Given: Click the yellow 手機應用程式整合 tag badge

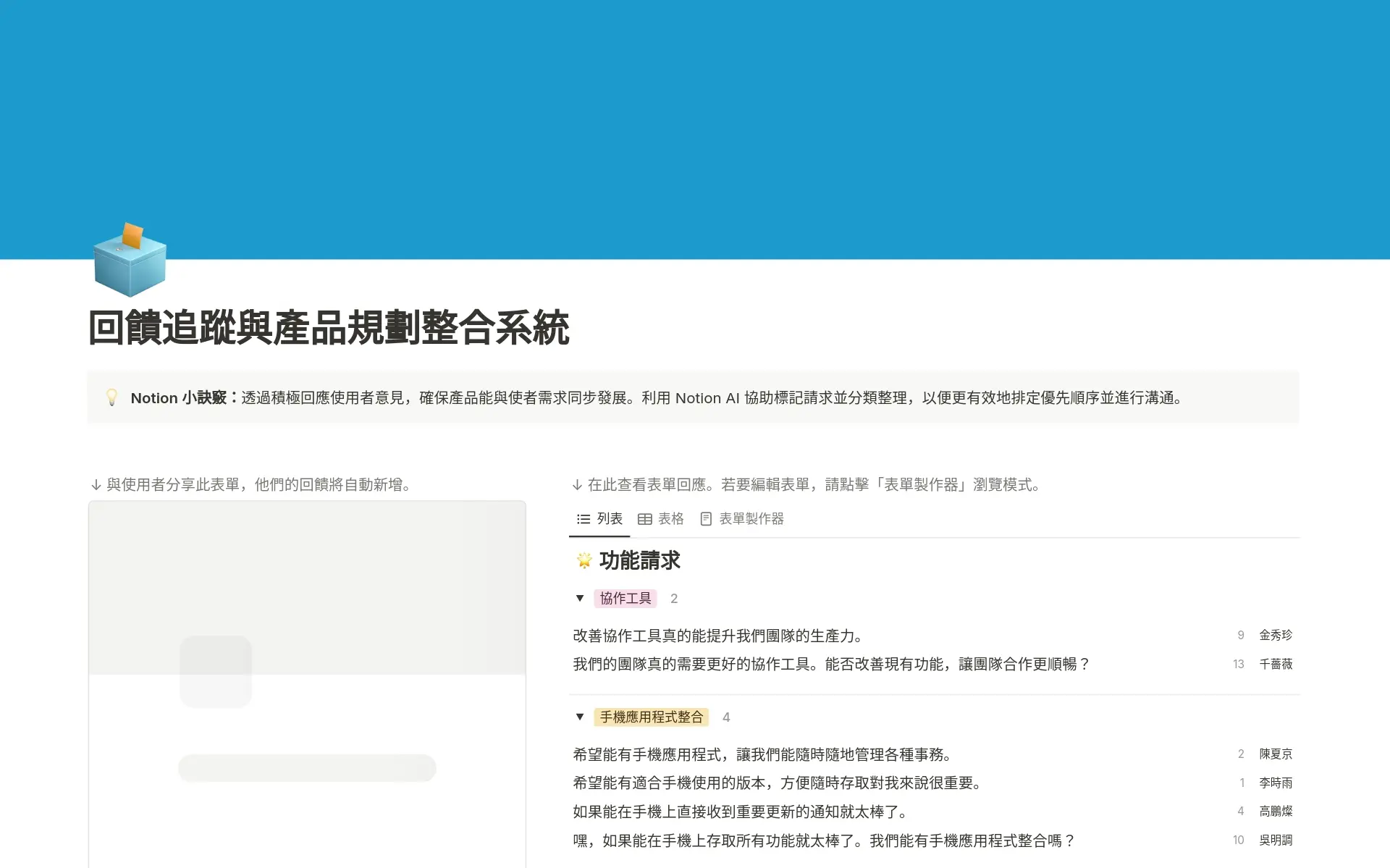Looking at the screenshot, I should (652, 717).
